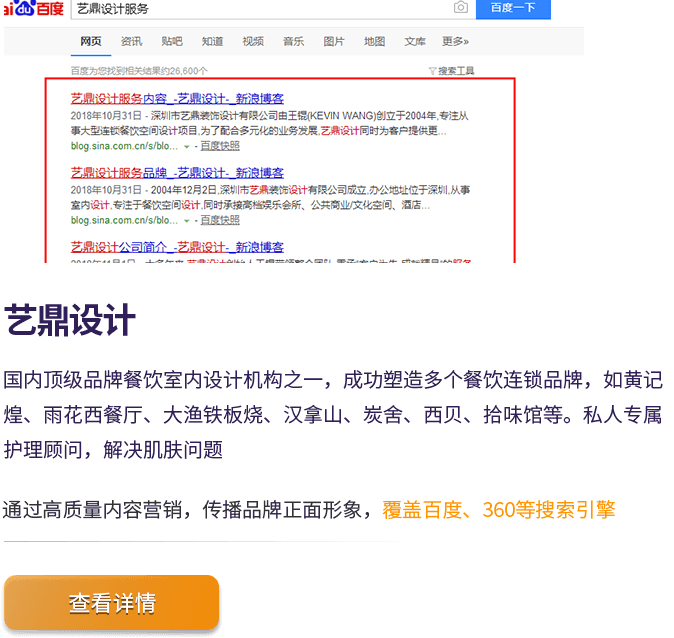Click the Baidu logo

pos(34,8)
